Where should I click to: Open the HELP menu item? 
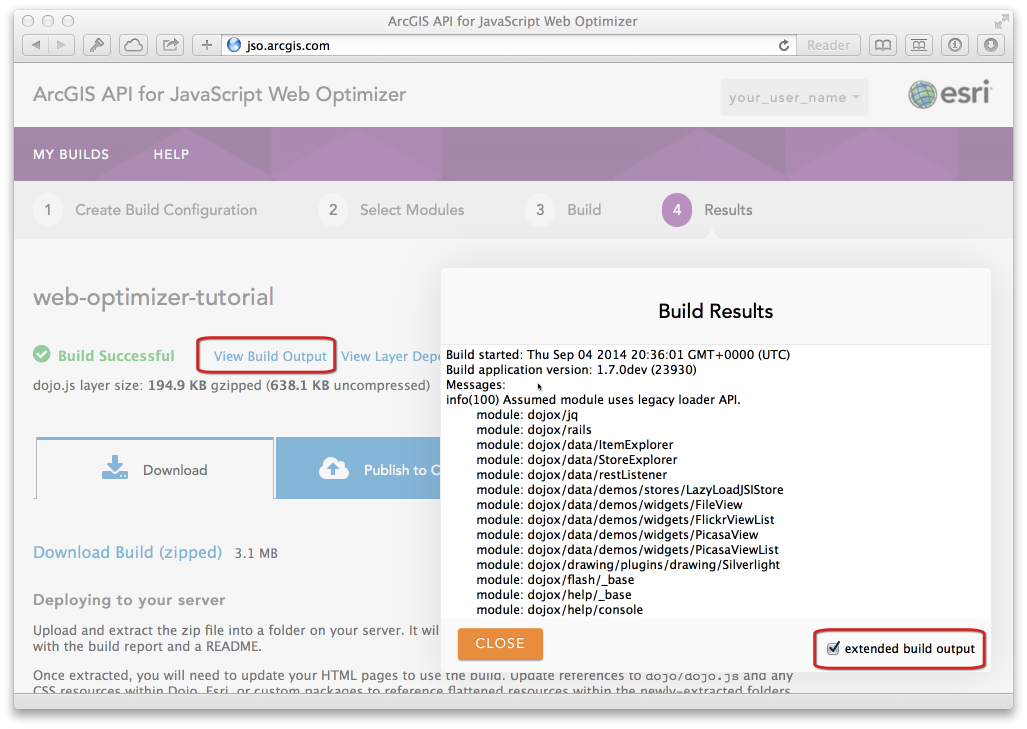point(171,154)
